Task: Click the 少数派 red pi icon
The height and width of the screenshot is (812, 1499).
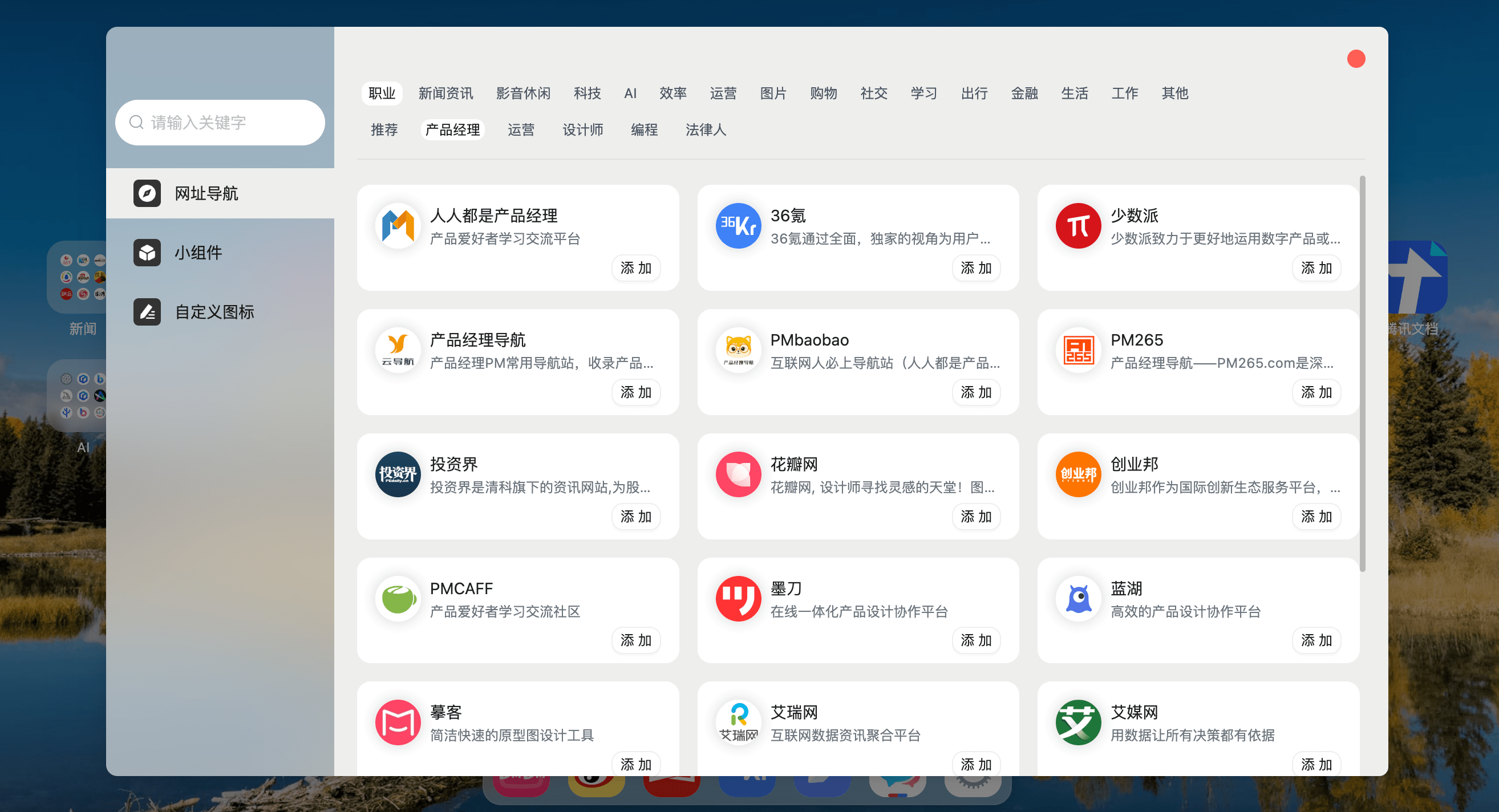Action: [x=1078, y=226]
